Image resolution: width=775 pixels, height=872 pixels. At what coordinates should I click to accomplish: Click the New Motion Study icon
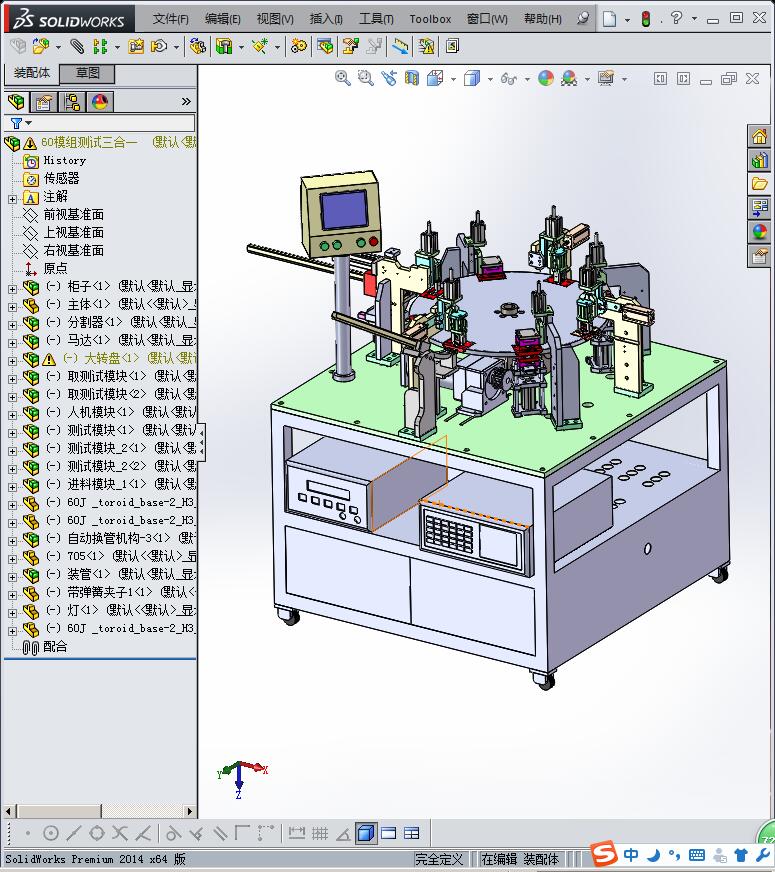coord(299,46)
